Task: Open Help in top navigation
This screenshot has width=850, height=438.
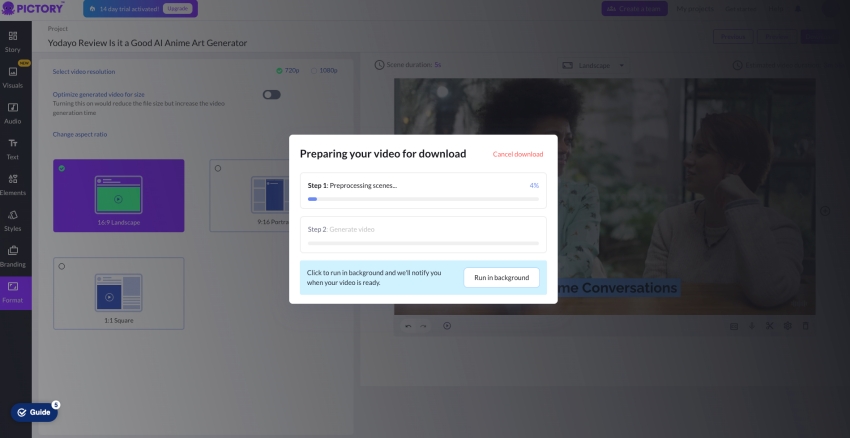Action: (x=775, y=9)
